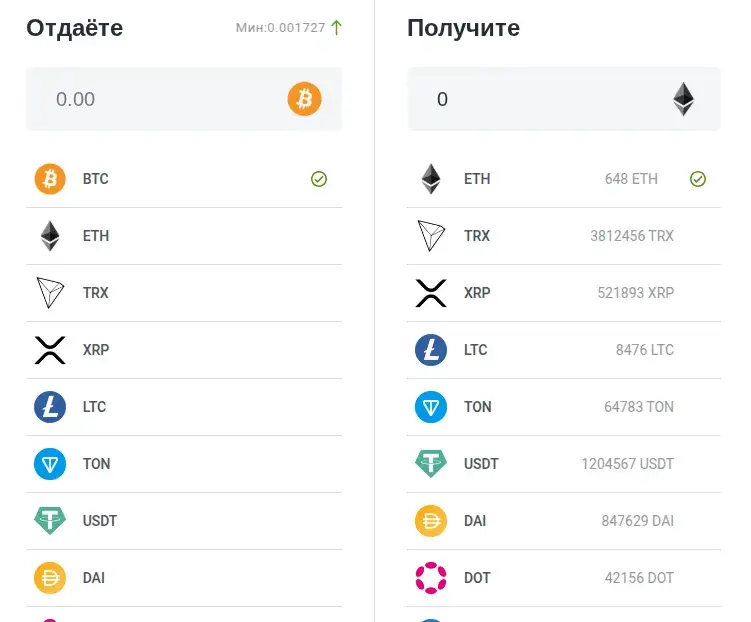This screenshot has height=622, width=751.
Task: Select the TRX icon in the give list
Action: (x=50, y=293)
